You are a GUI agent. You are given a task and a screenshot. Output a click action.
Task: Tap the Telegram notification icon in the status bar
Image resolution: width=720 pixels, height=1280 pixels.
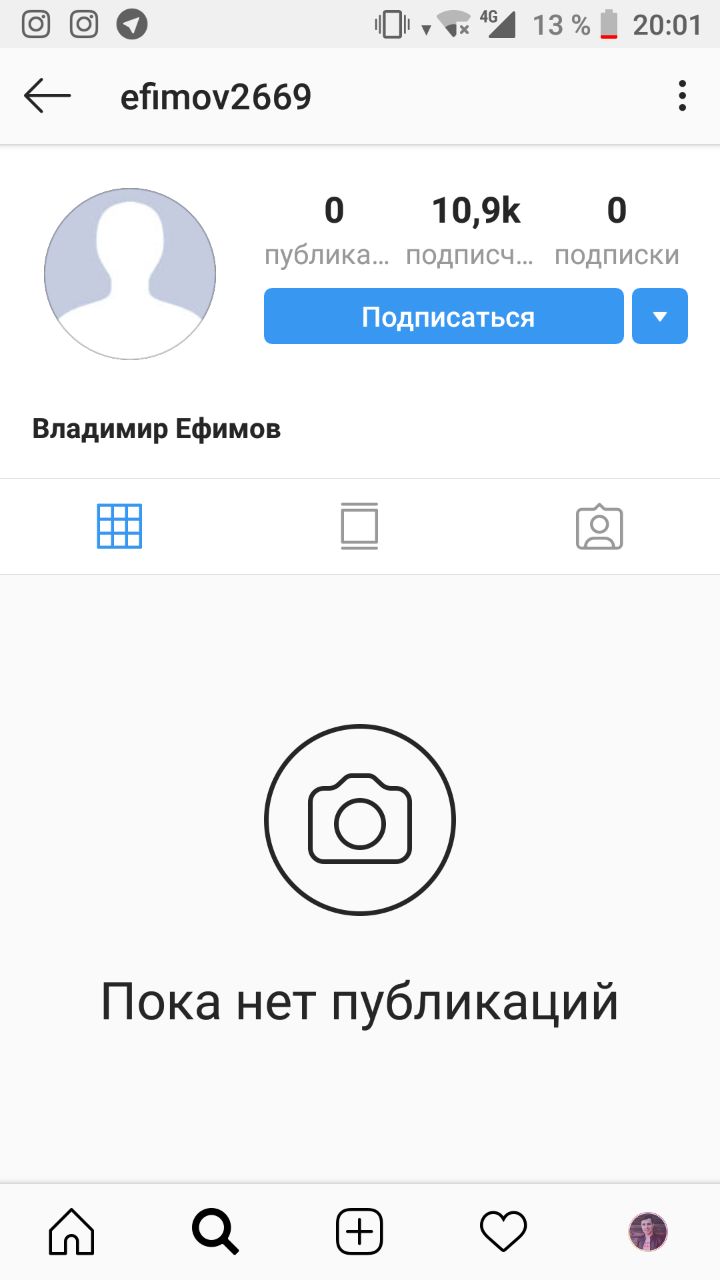pyautogui.click(x=132, y=24)
